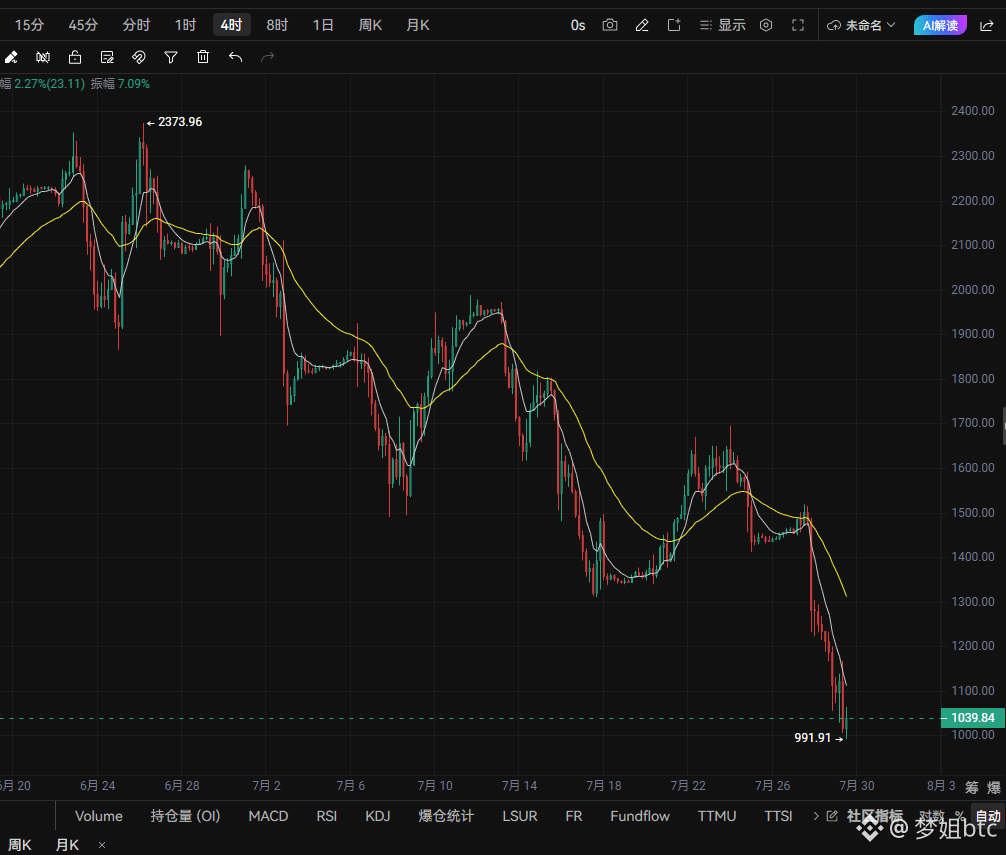Click the AI解读 button
The image size is (1006, 855).
[940, 25]
